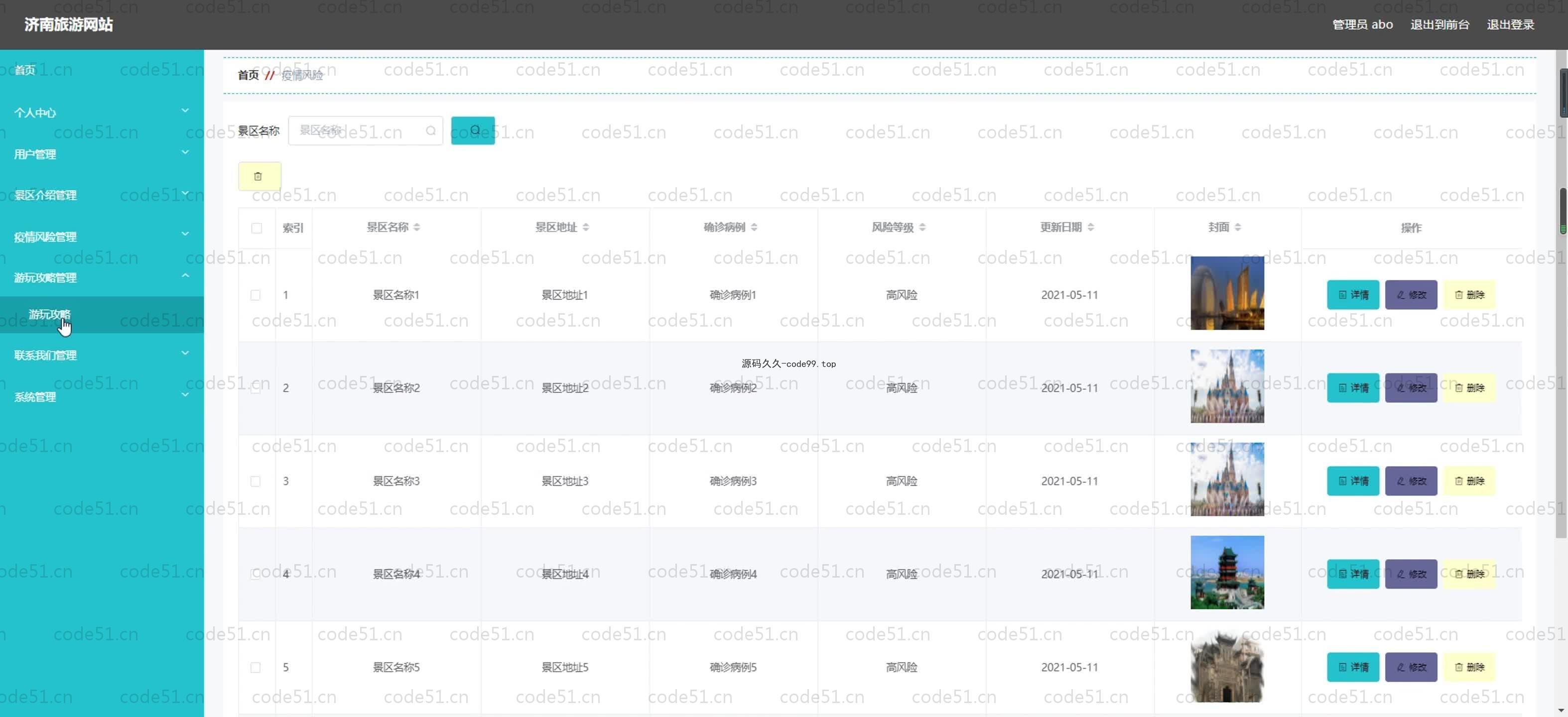Expand 用户管理 sidebar chevron

tap(185, 152)
